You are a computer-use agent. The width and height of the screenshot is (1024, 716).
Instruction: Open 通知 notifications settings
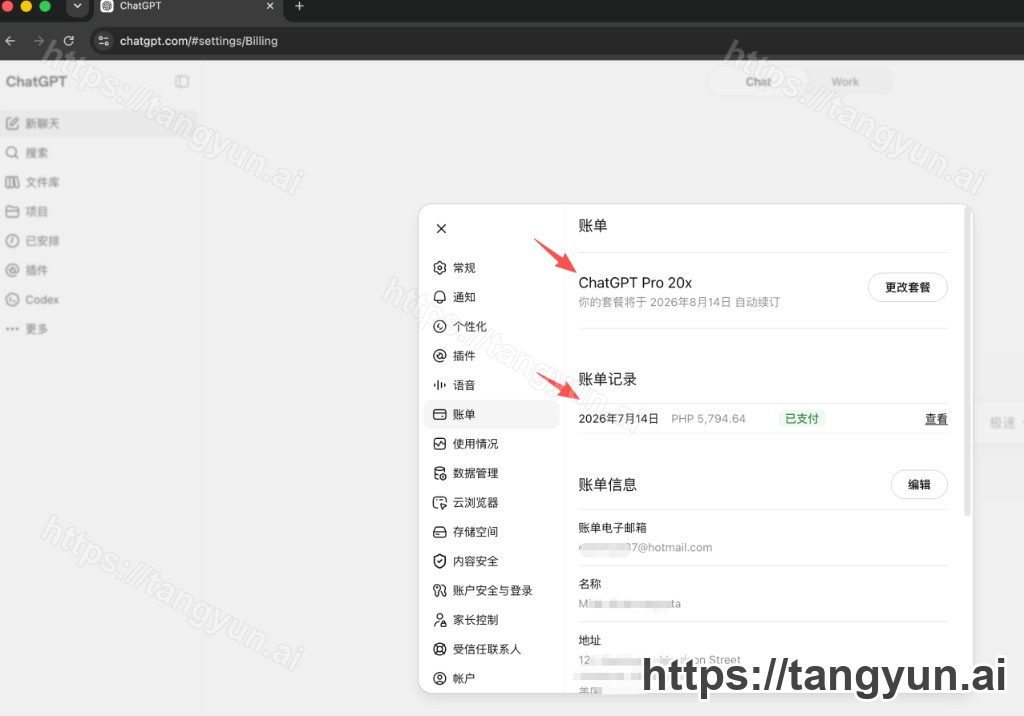(491, 297)
